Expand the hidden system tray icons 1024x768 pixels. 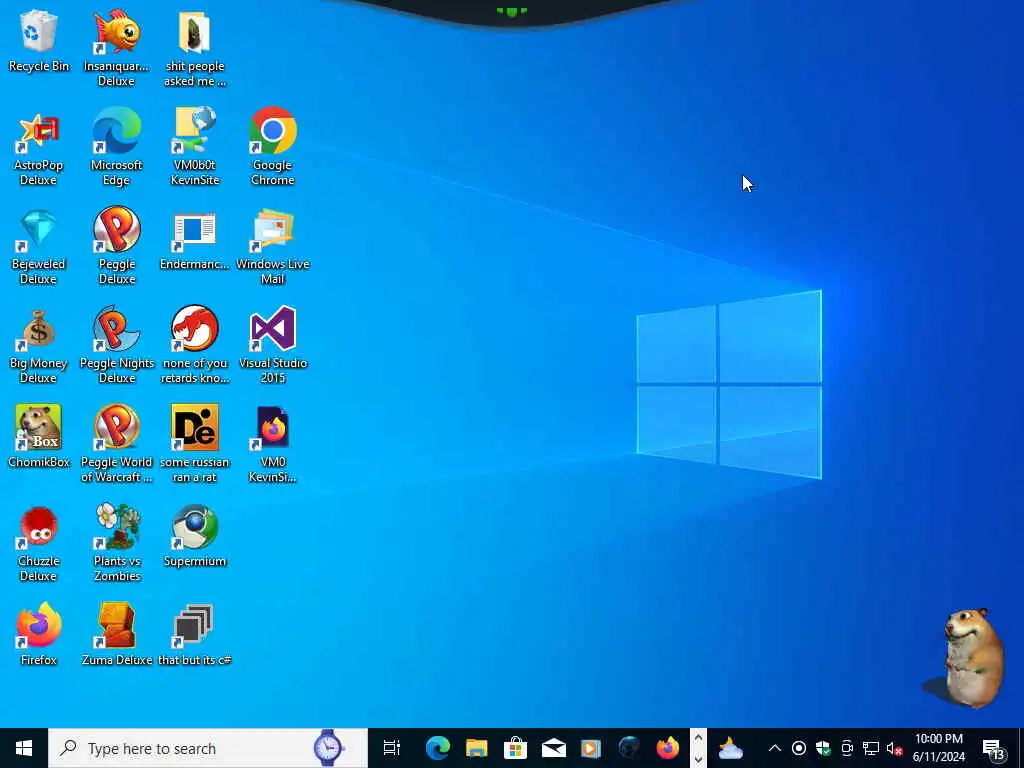[x=775, y=748]
